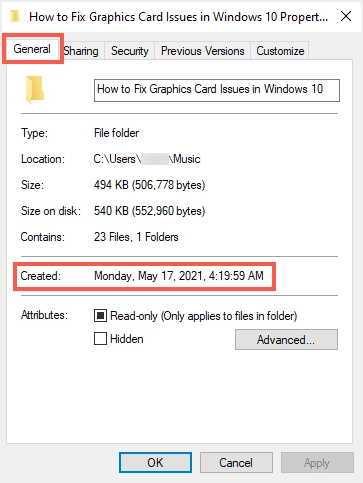Click the large yellow folder icon
Viewport: 363px width, 483px height.
[x=35, y=89]
